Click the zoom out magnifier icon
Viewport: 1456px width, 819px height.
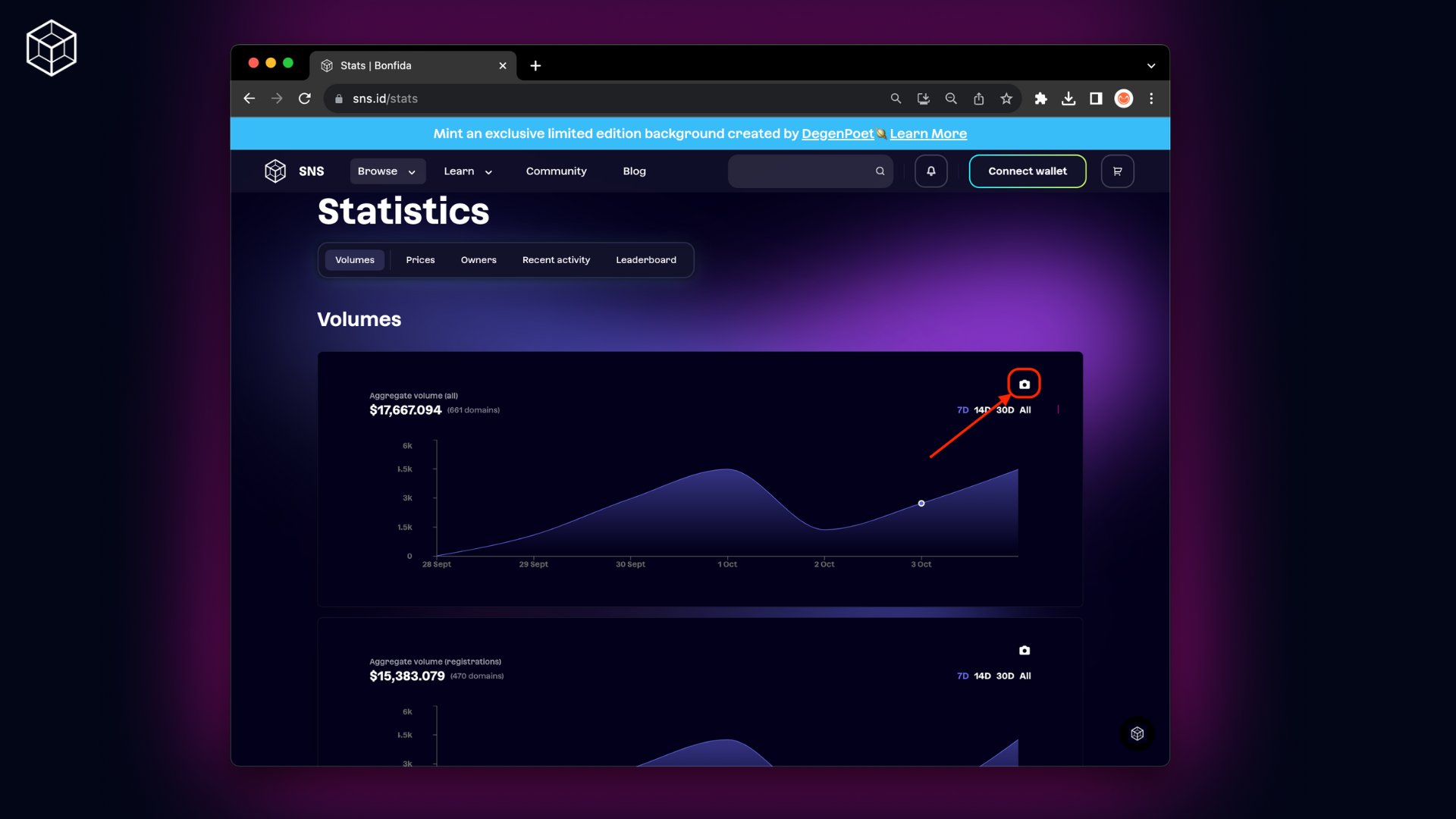(x=951, y=99)
